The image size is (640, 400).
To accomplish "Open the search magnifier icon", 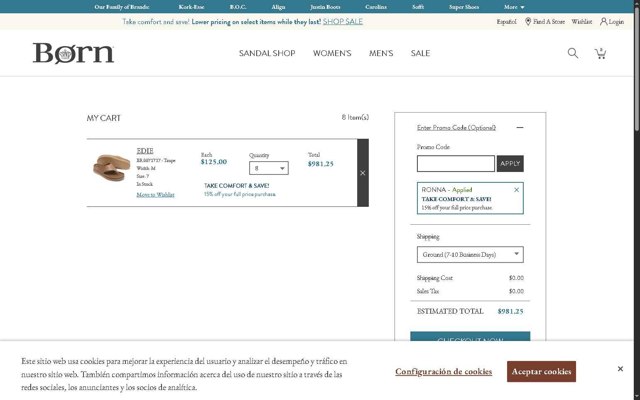I will click(x=573, y=53).
